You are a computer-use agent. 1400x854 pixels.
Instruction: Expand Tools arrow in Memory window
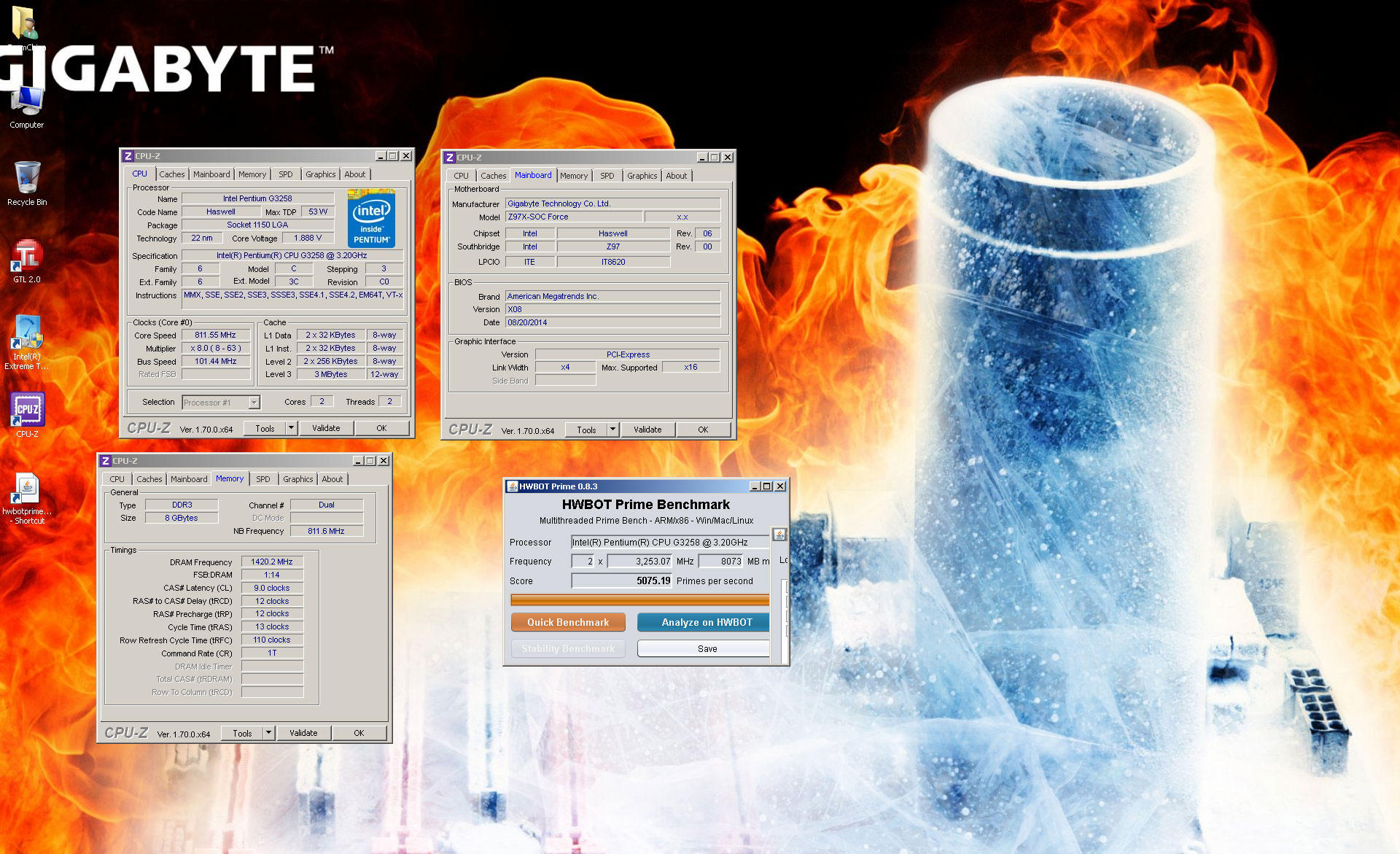268,733
